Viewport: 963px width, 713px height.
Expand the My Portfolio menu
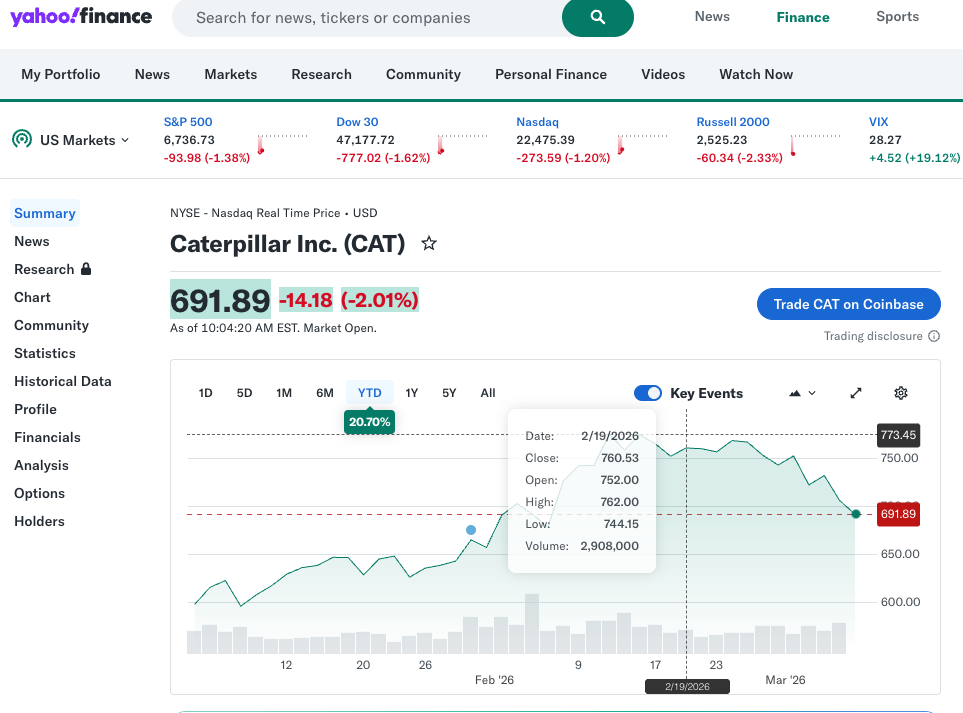(x=61, y=74)
